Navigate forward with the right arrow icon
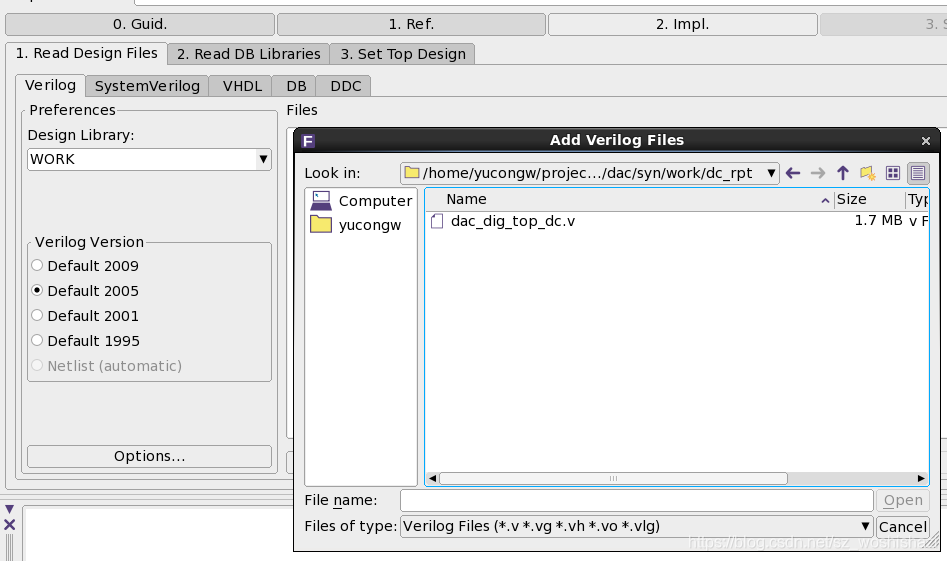Image resolution: width=947 pixels, height=561 pixels. tap(818, 173)
